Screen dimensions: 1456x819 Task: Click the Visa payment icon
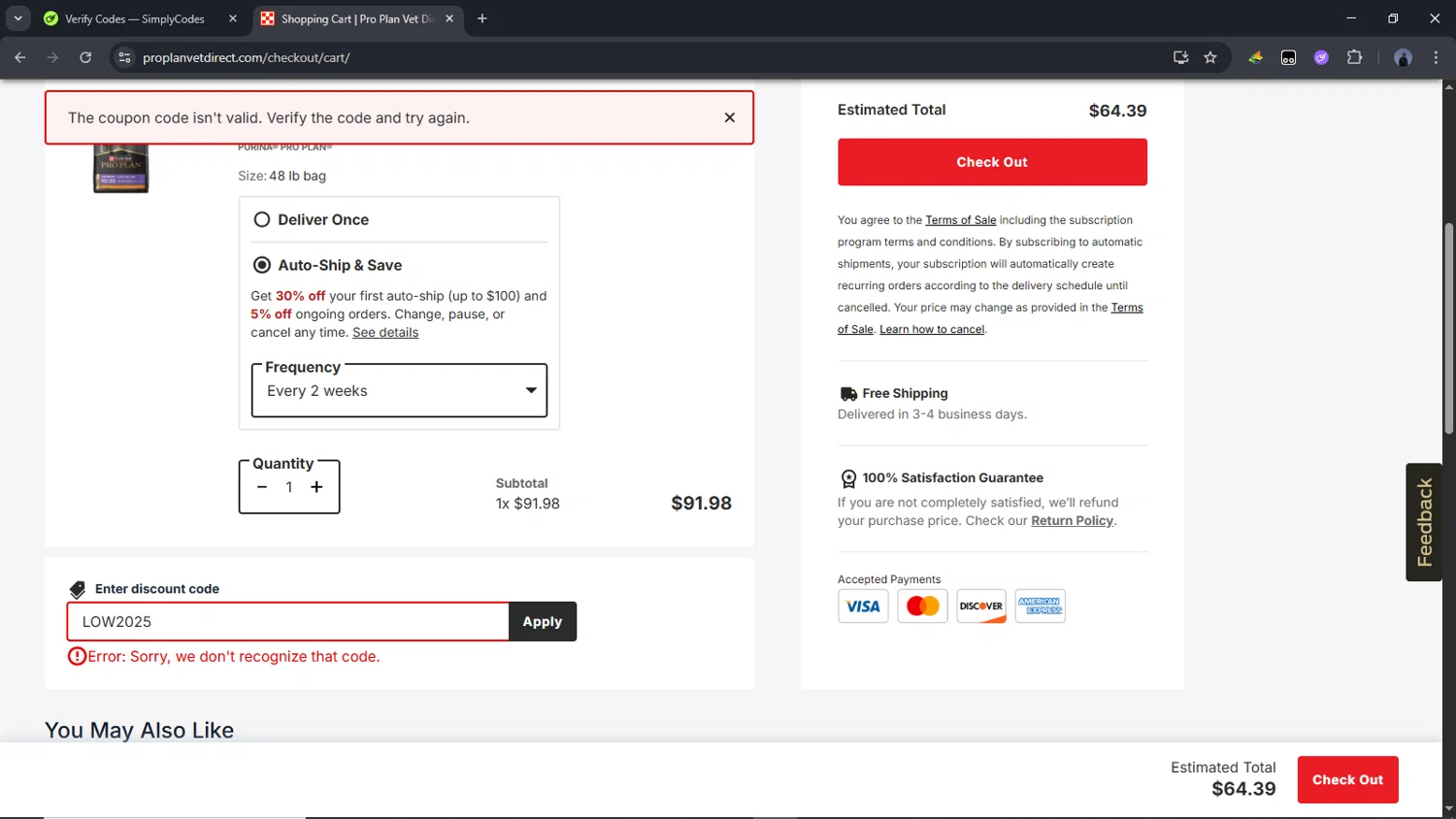(x=863, y=606)
